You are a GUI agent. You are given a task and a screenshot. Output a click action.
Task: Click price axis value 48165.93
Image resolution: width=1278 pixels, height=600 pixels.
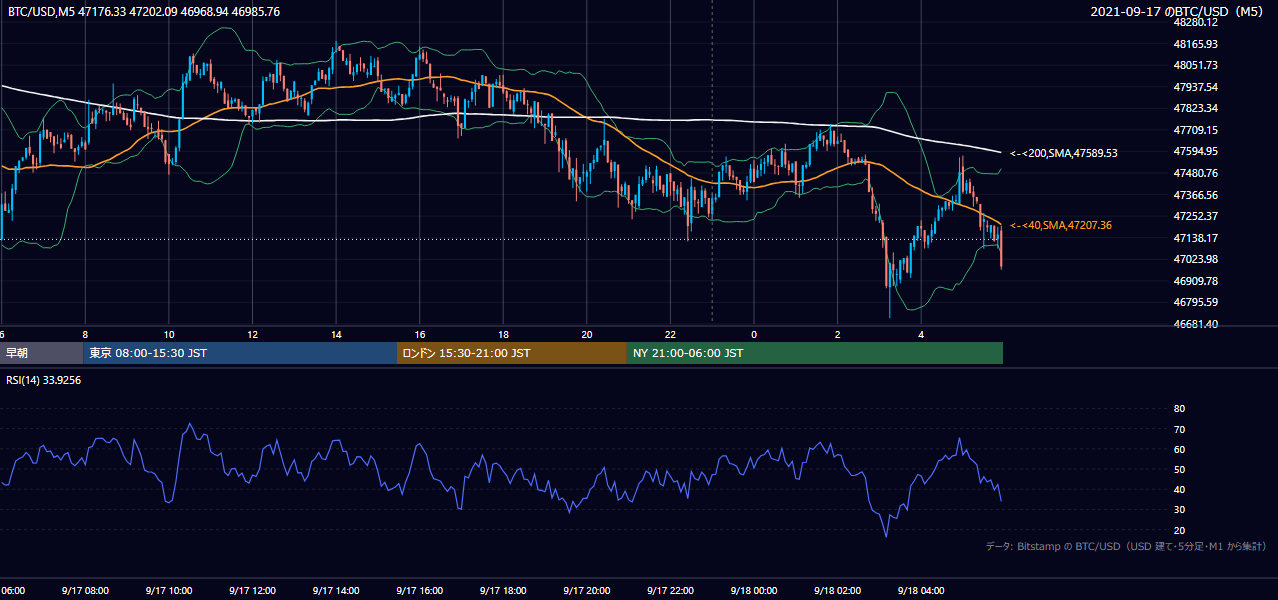[1195, 44]
